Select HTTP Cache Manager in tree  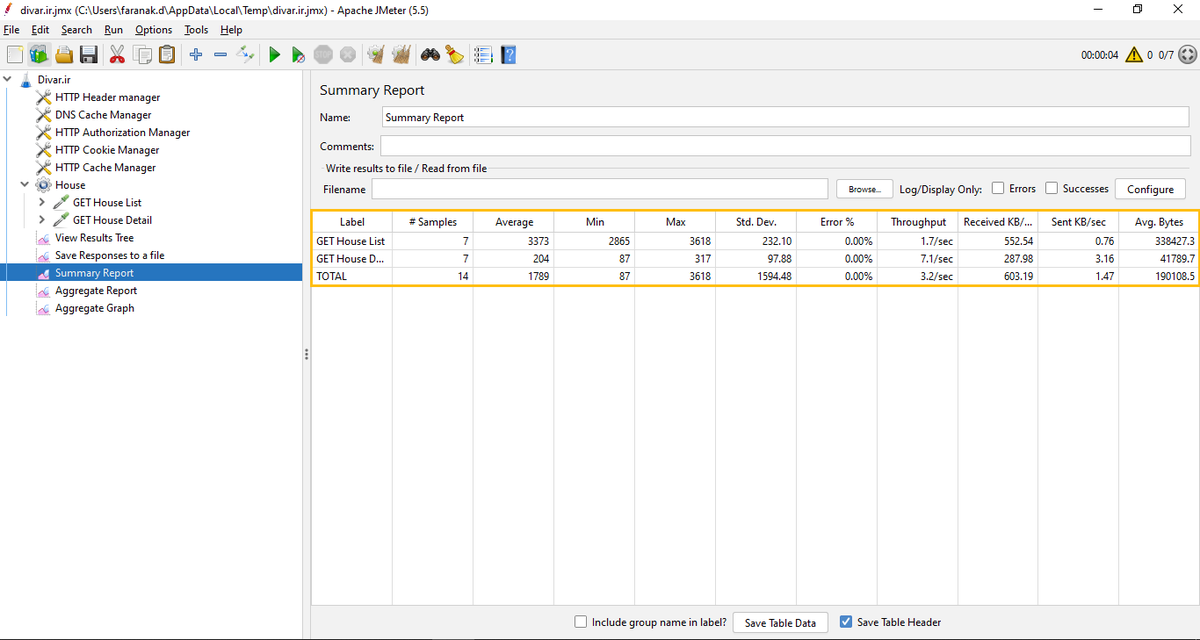tap(105, 167)
